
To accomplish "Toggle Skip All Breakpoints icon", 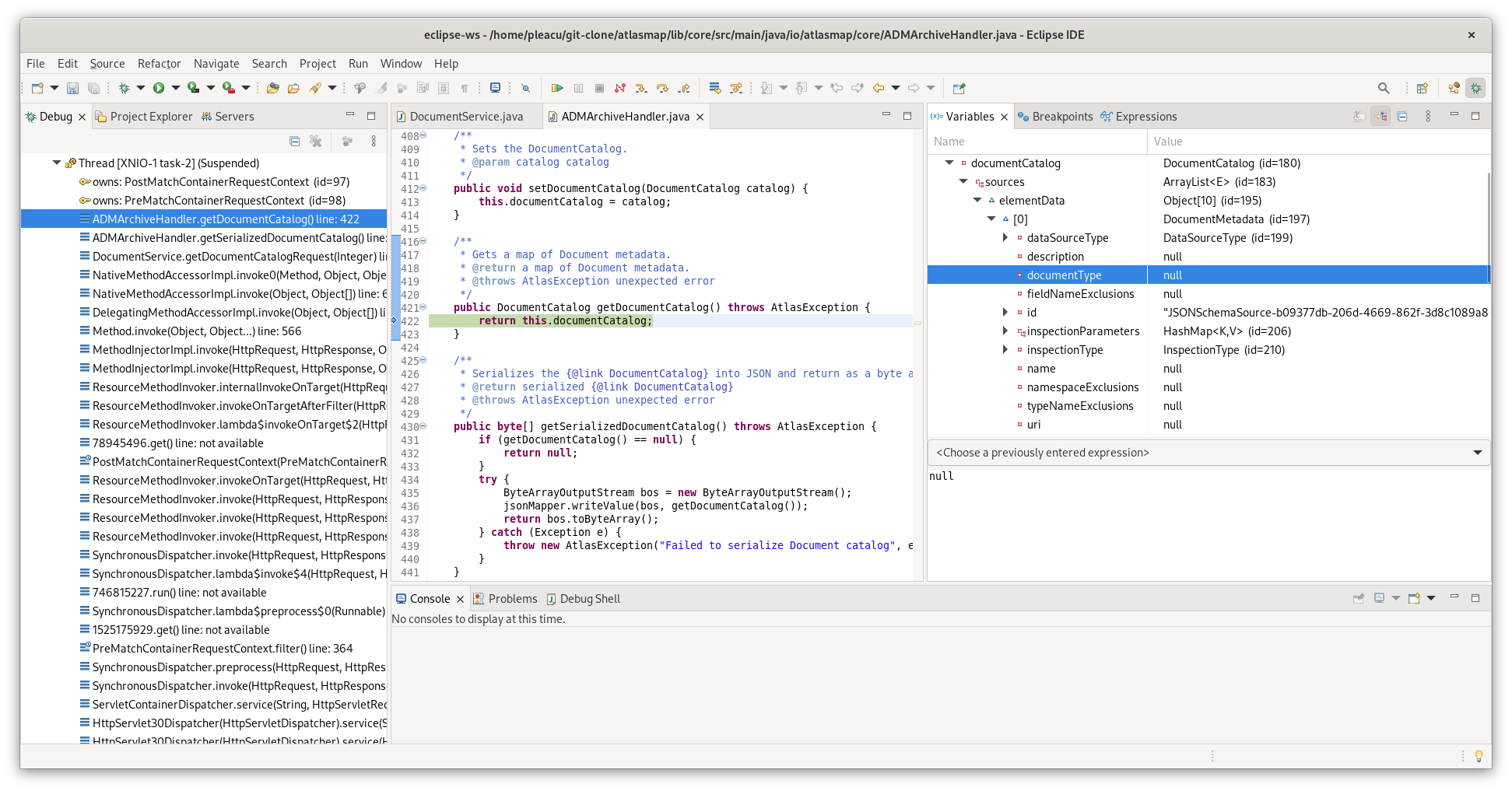I will pos(525,88).
